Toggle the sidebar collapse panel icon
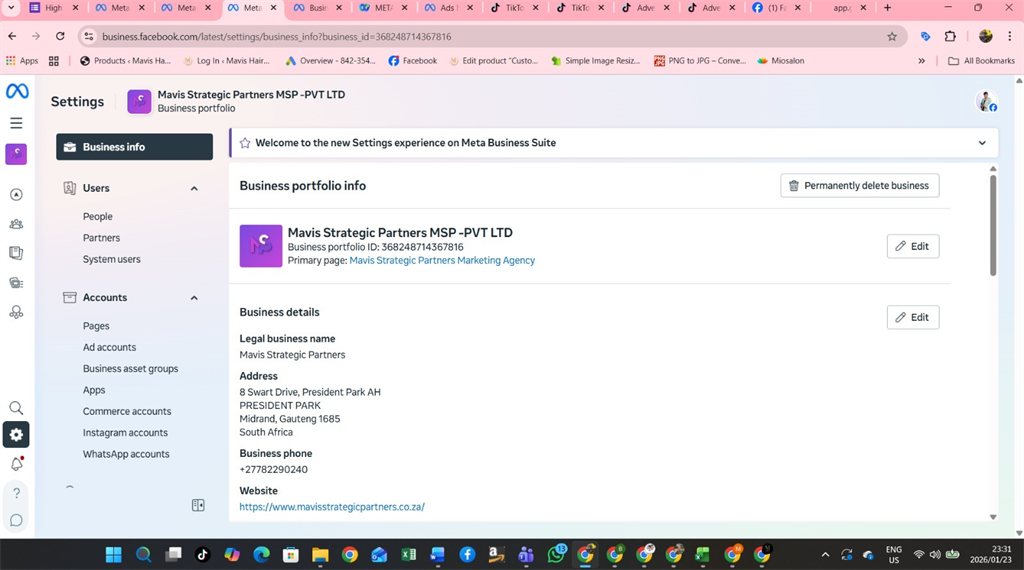 click(x=198, y=506)
